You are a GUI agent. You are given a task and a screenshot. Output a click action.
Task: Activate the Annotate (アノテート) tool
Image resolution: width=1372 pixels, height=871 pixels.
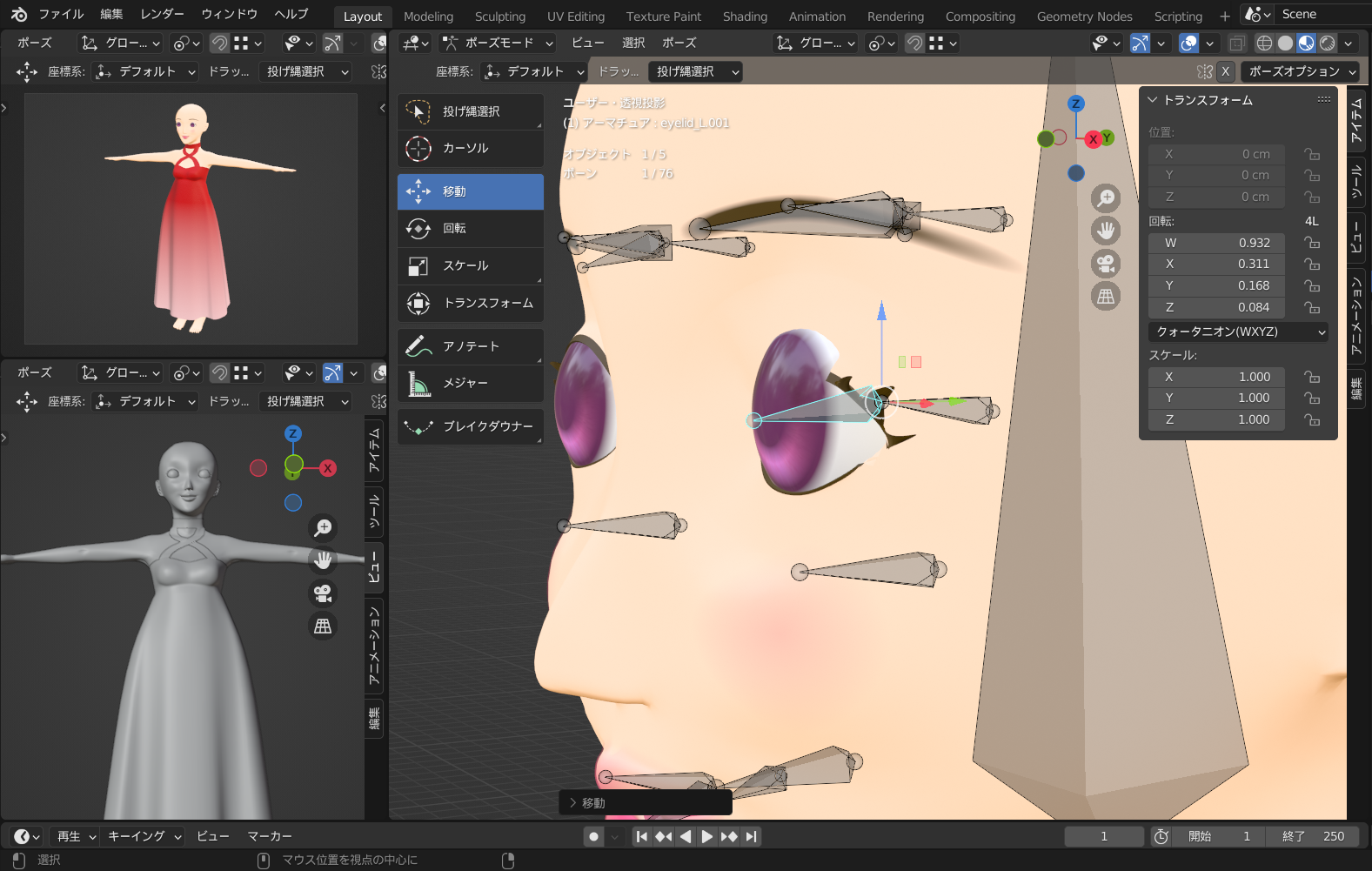[x=470, y=346]
